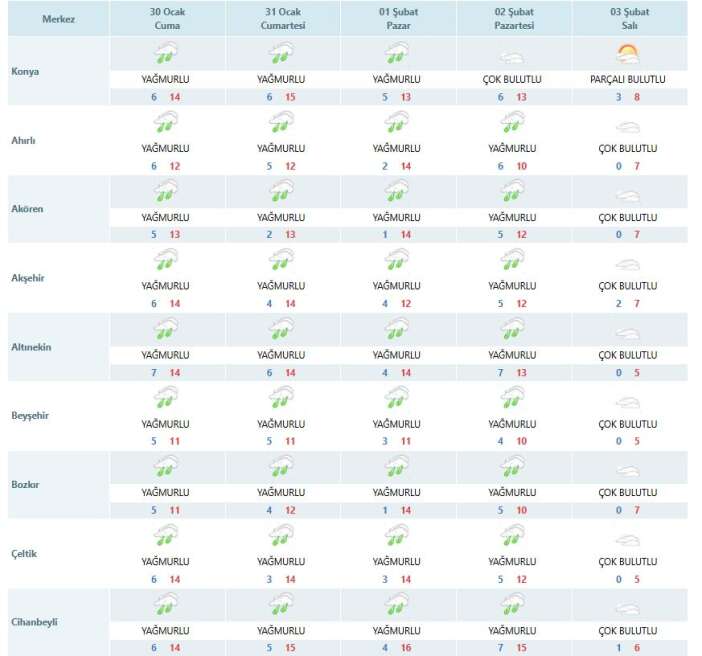Select the 30 Ocak Cuma column header
702x656 pixels.
pyautogui.click(x=166, y=19)
